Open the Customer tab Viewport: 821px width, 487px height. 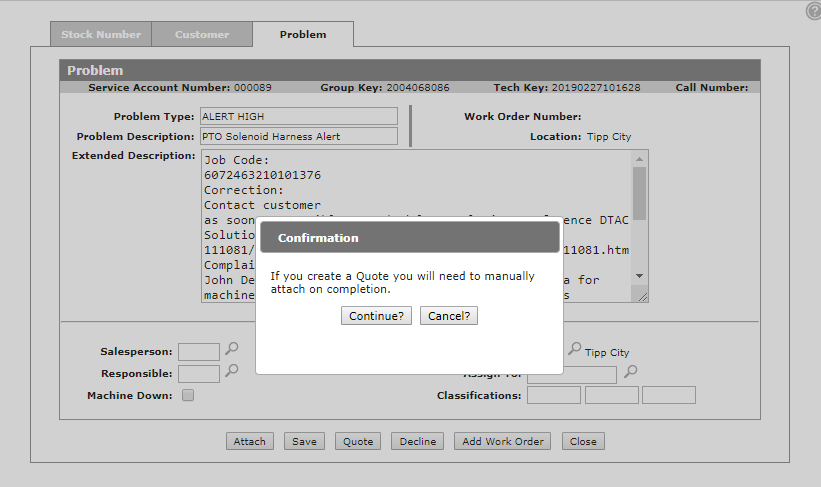pyautogui.click(x=202, y=34)
